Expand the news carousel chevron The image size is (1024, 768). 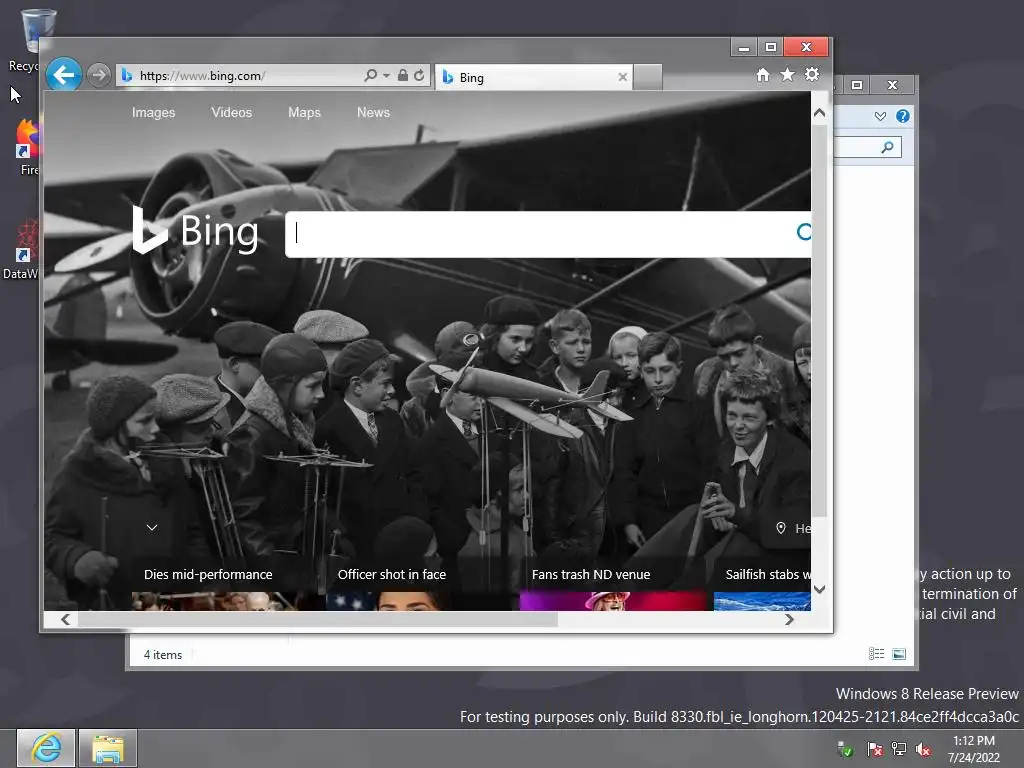coord(152,528)
